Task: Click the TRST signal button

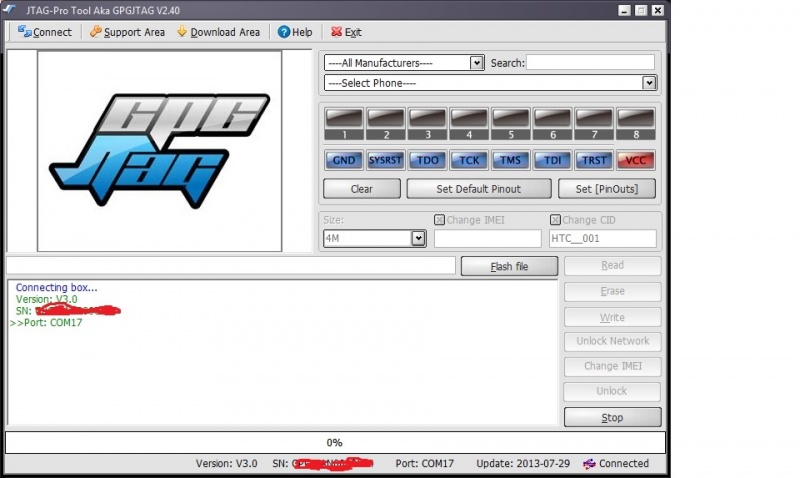Action: point(594,160)
